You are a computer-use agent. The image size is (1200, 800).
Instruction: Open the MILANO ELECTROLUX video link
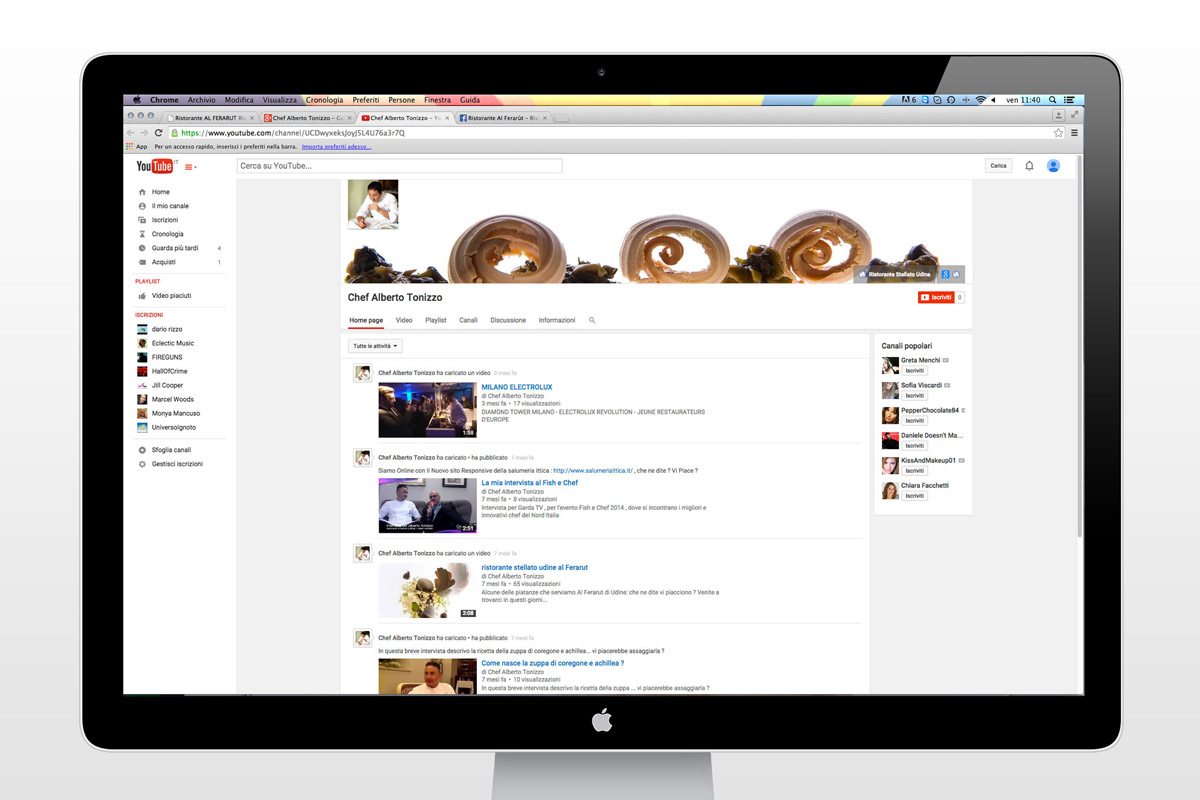tap(516, 387)
